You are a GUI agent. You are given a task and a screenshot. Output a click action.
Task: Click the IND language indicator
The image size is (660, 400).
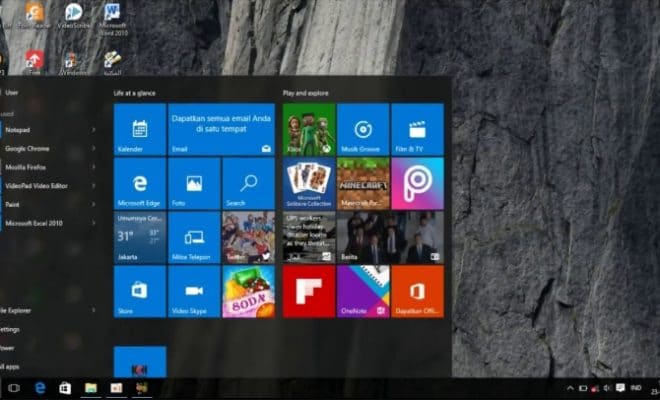(636, 388)
